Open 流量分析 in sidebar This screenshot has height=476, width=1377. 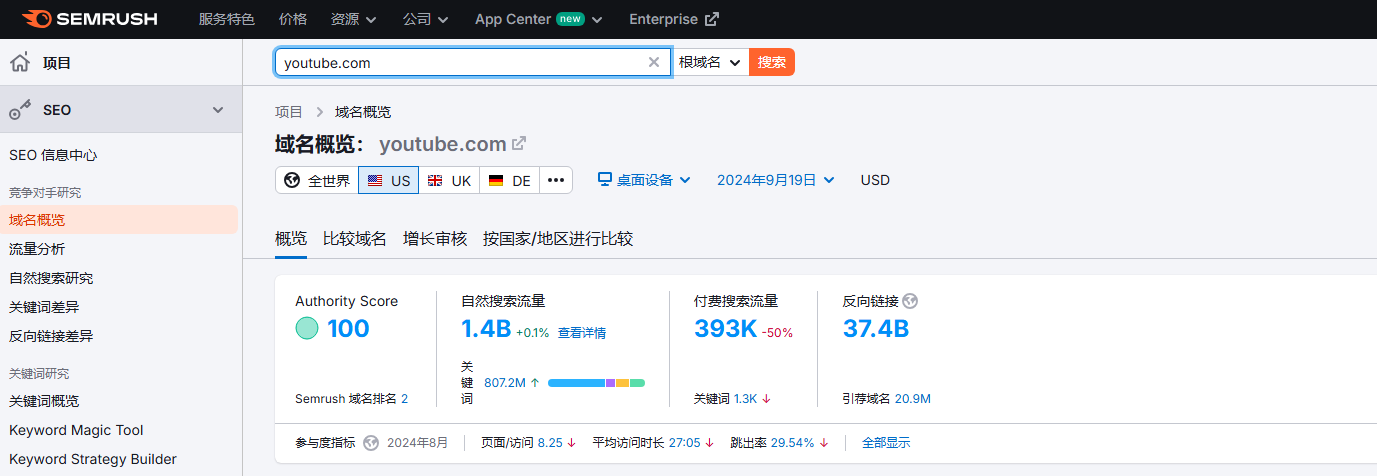click(x=37, y=249)
